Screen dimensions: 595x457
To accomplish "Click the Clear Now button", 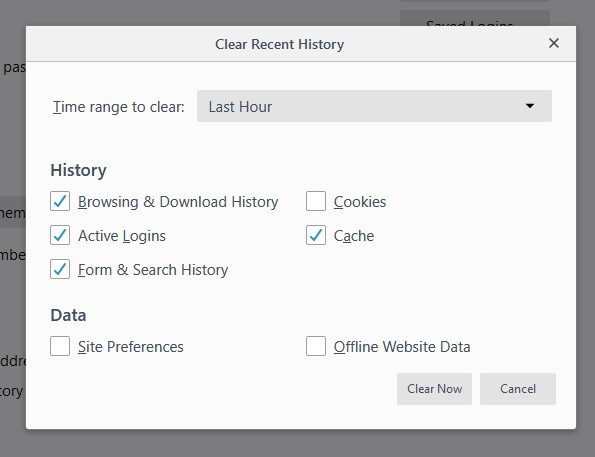I will [x=434, y=389].
